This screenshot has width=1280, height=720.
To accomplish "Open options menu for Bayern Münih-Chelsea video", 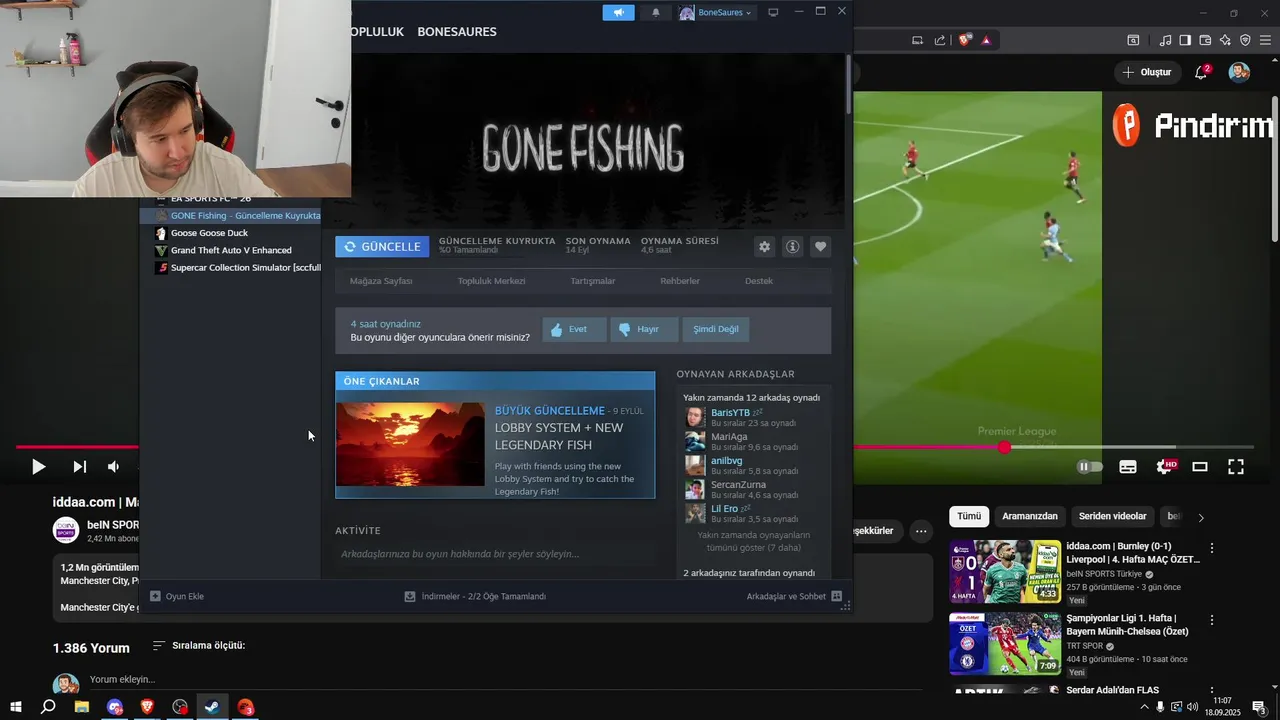I will click(x=1212, y=620).
